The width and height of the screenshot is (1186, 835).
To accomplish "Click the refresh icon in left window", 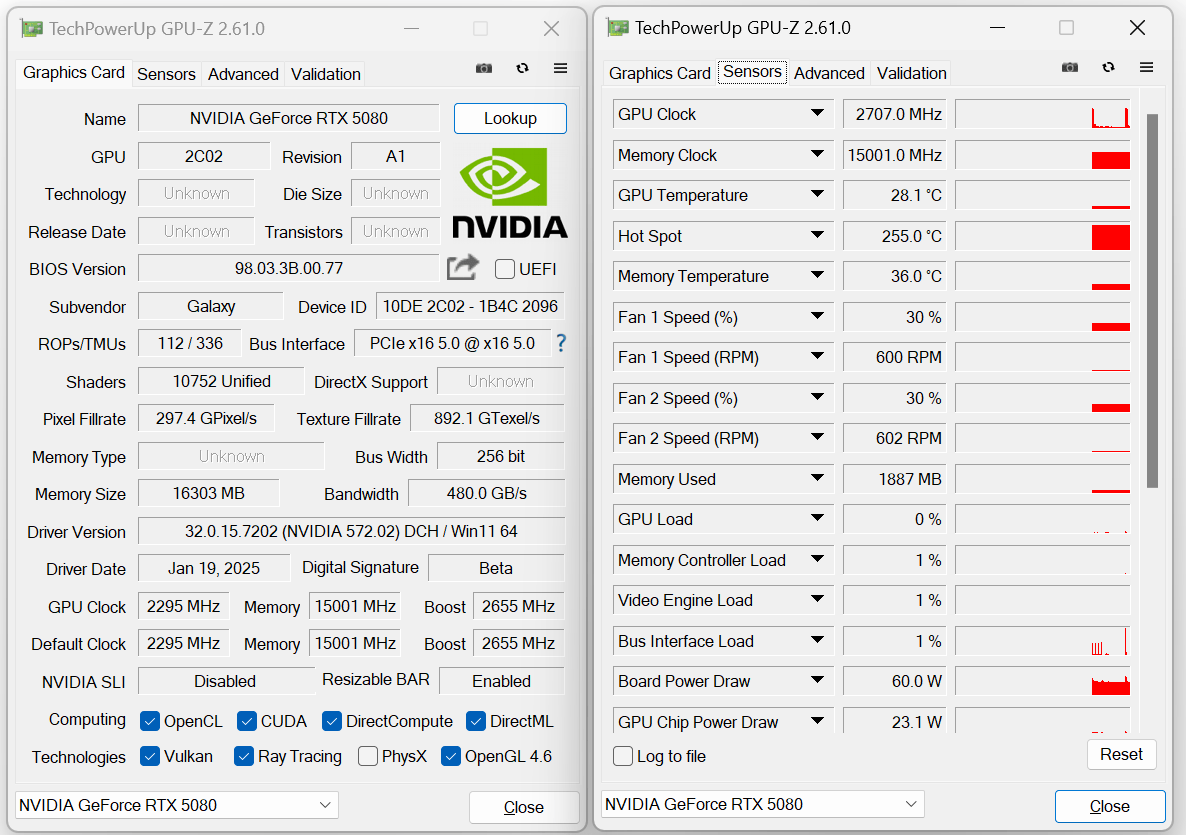I will pos(522,68).
